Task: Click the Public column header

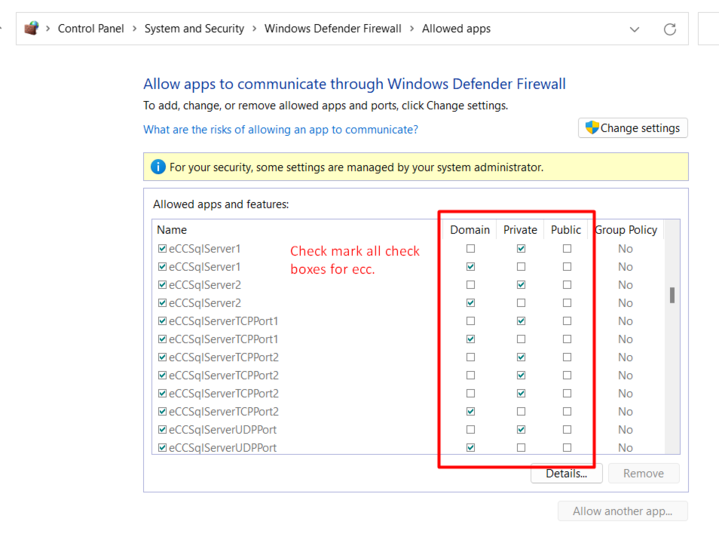Action: 566,230
